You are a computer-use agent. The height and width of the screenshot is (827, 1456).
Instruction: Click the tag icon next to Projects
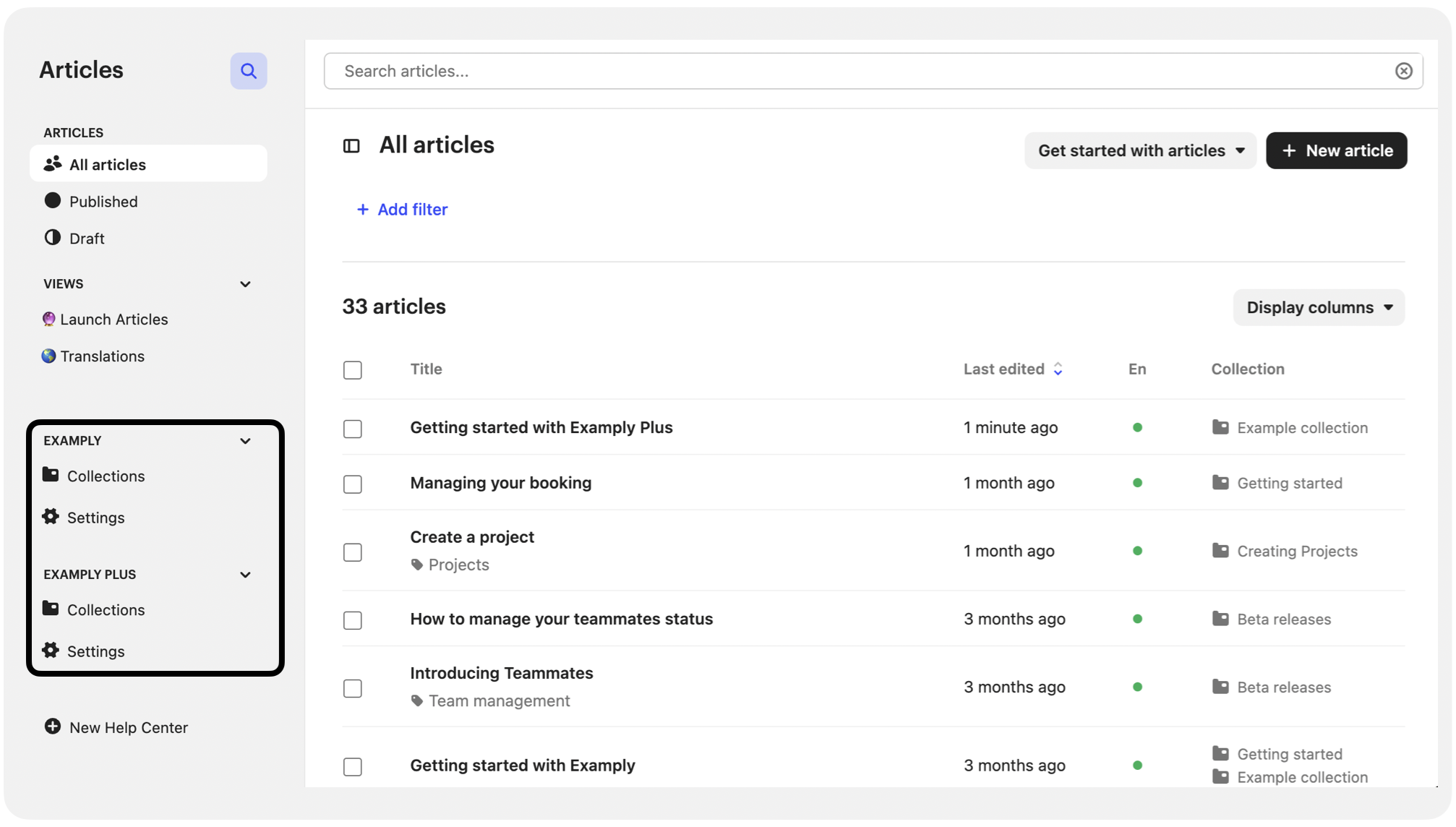pyautogui.click(x=417, y=565)
